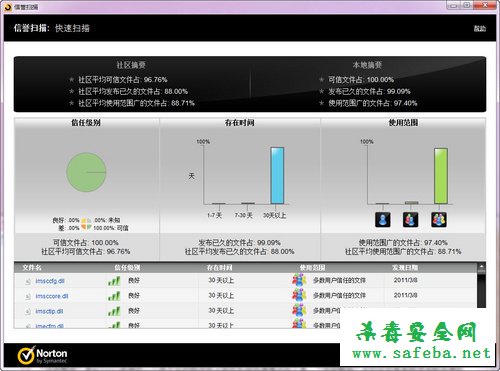Image resolution: width=500 pixels, height=371 pixels.
Task: Sort by the 文件名 column header
Action: [32, 268]
